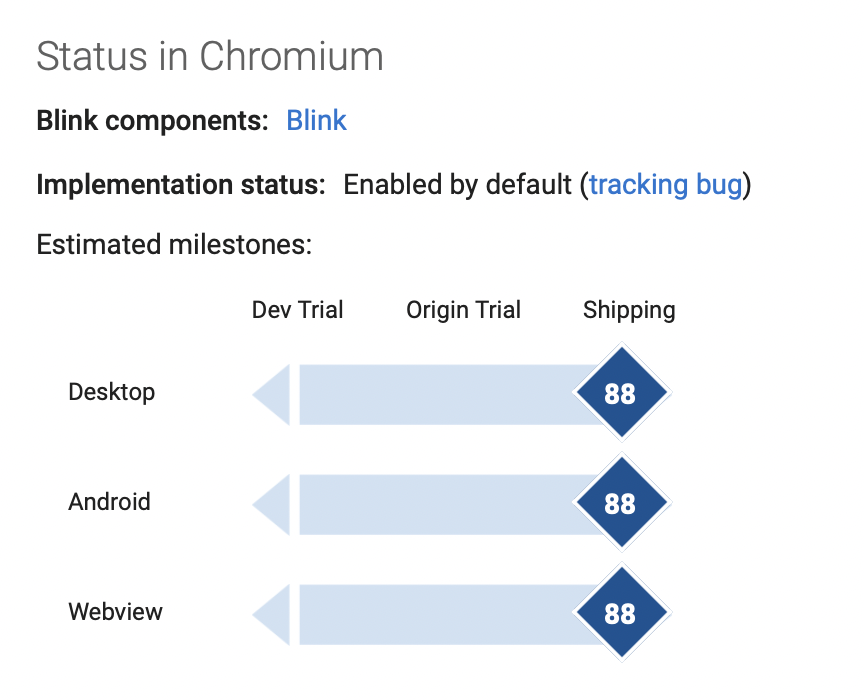Viewport: 864px width, 700px height.
Task: Click the Webview shipping milestone 88 diamond
Action: point(622,612)
